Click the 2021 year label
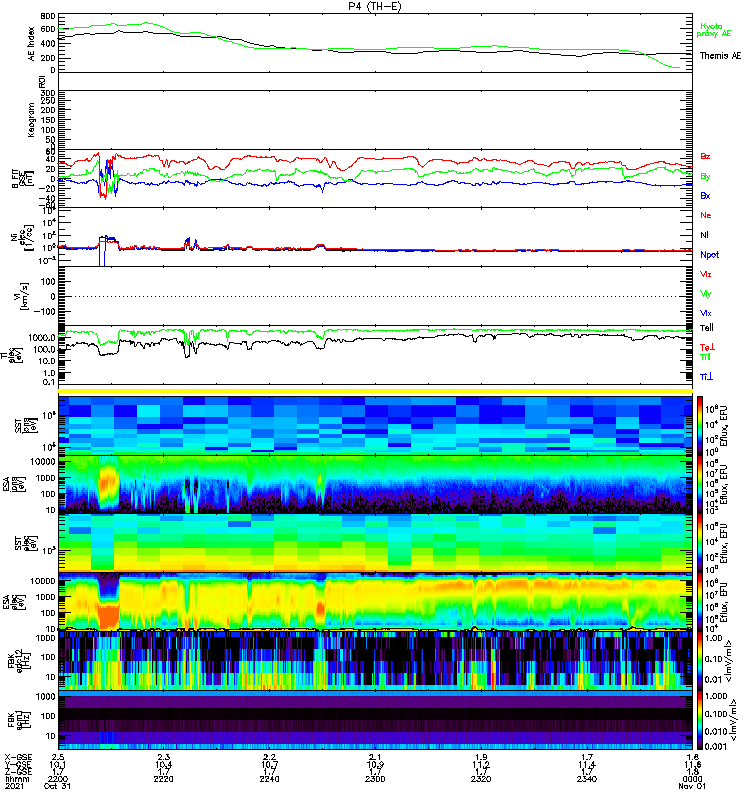750x800 pixels. click(x=14, y=786)
